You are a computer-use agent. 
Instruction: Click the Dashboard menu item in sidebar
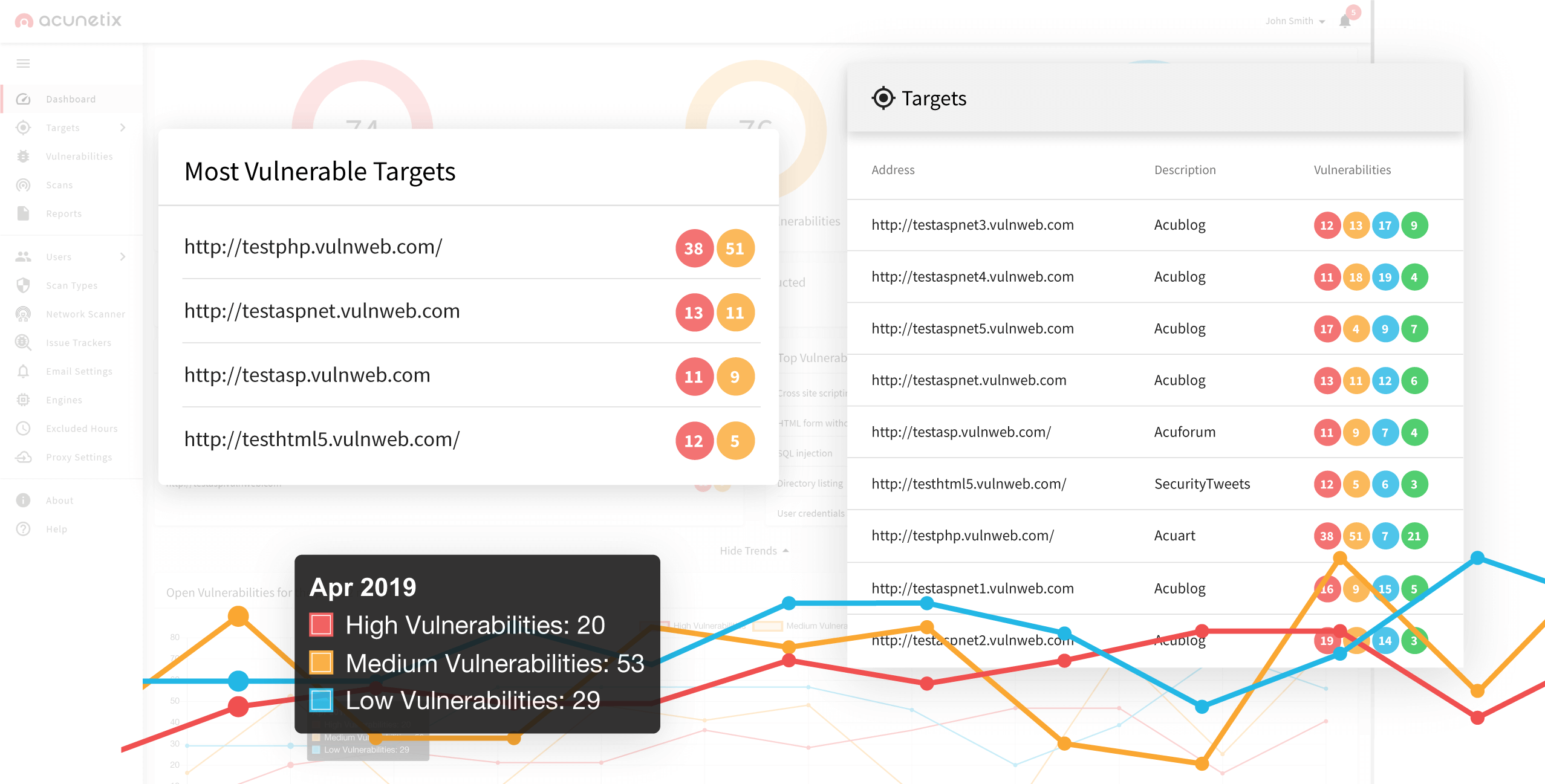pyautogui.click(x=70, y=99)
